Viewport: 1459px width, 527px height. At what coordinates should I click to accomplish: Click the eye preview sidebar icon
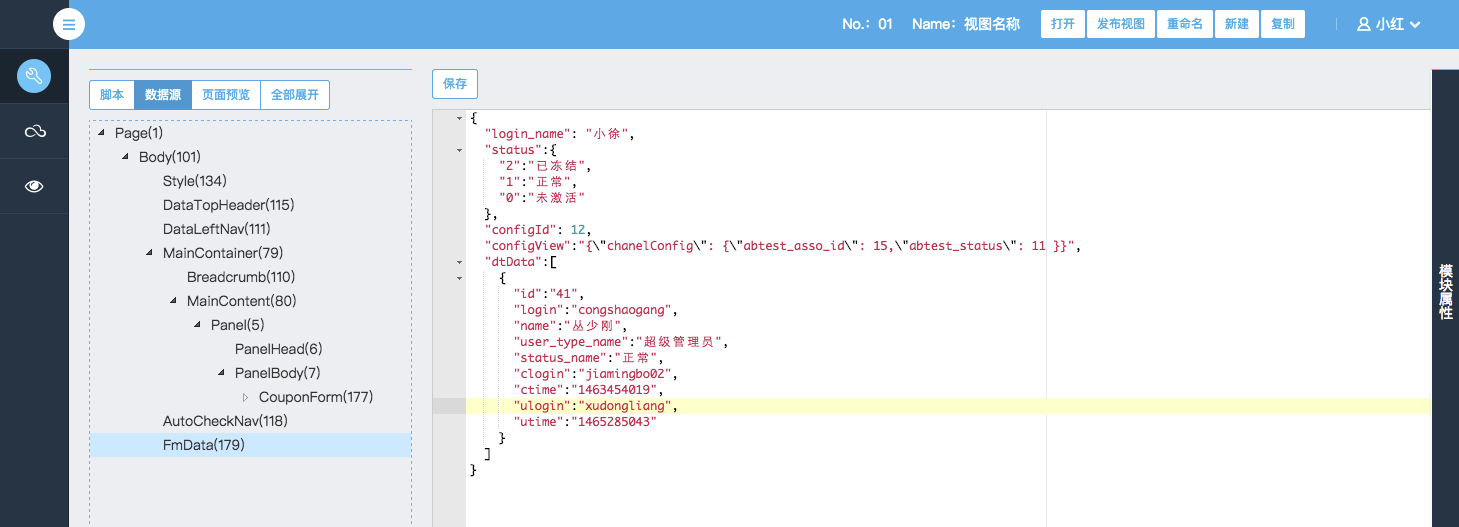click(34, 186)
